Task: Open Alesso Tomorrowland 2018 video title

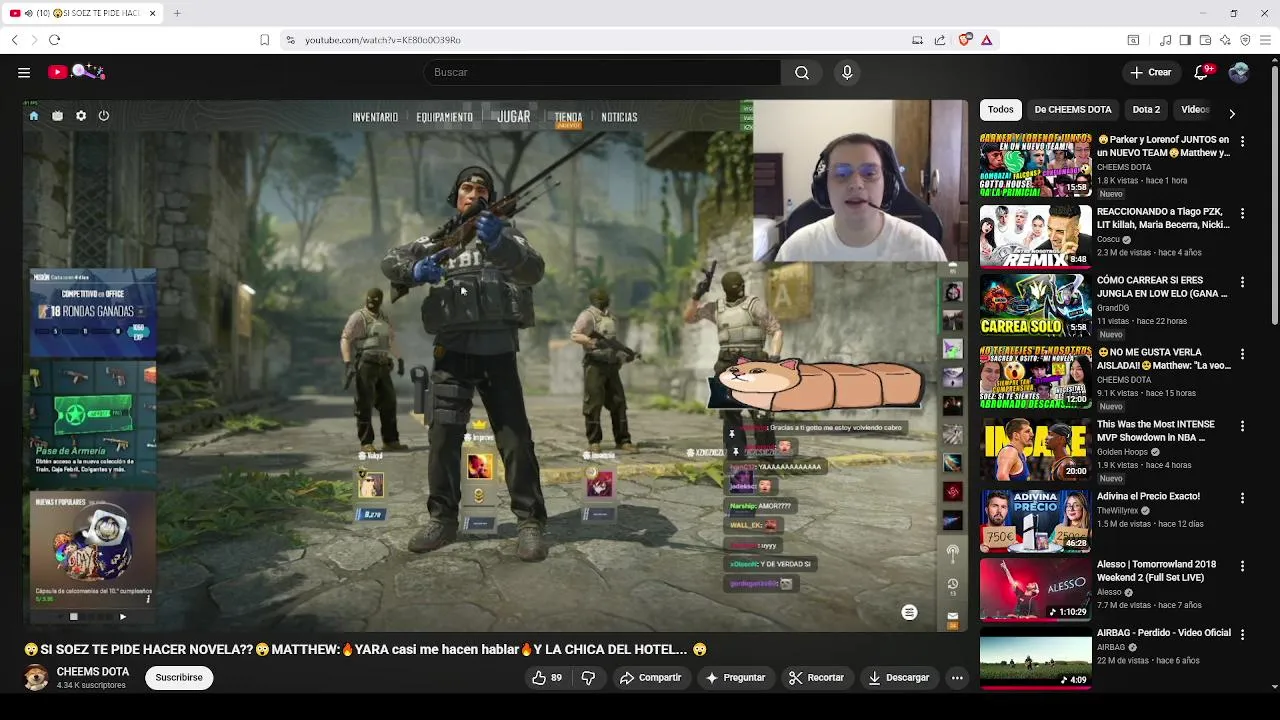Action: coord(1156,571)
